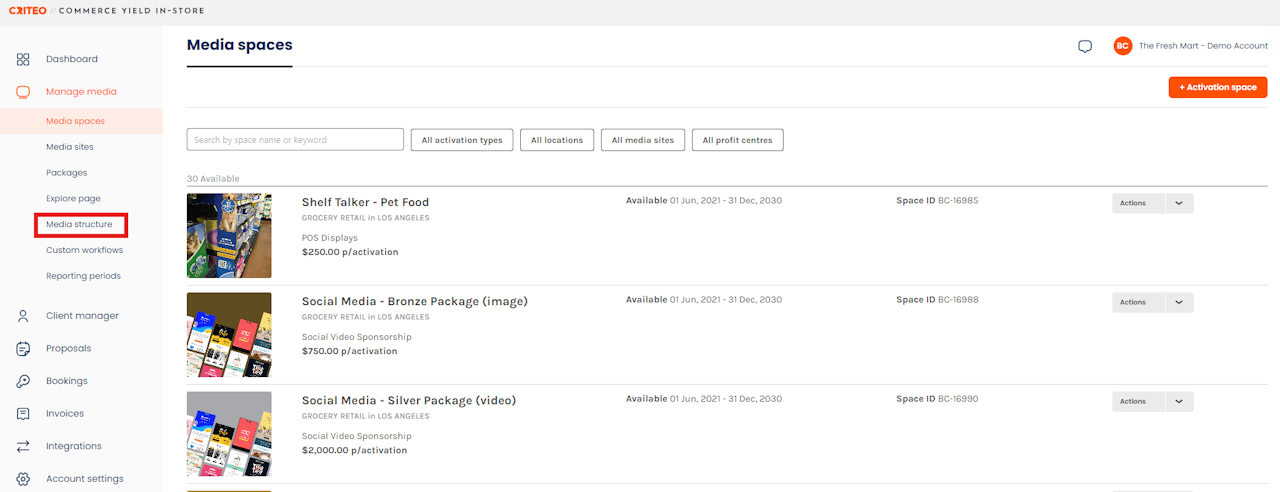Click the Account settings gear icon

[23, 479]
